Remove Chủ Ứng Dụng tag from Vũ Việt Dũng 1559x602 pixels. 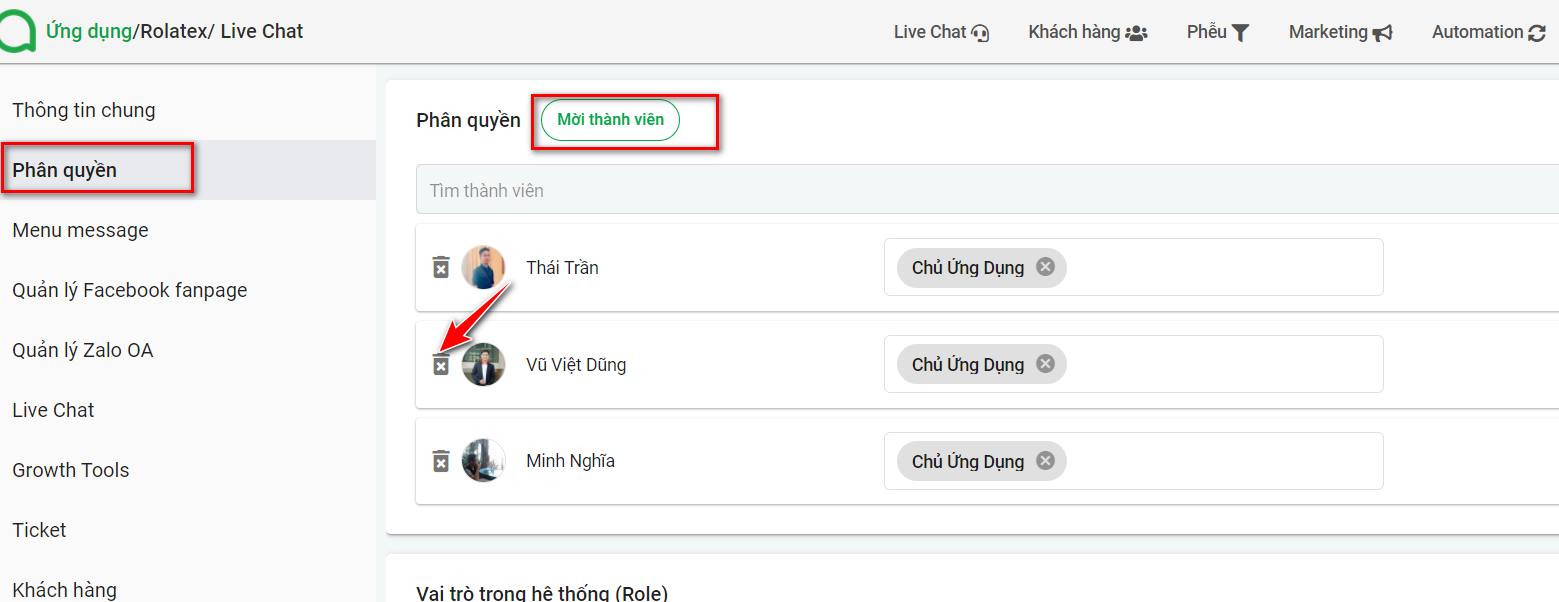pos(1045,364)
